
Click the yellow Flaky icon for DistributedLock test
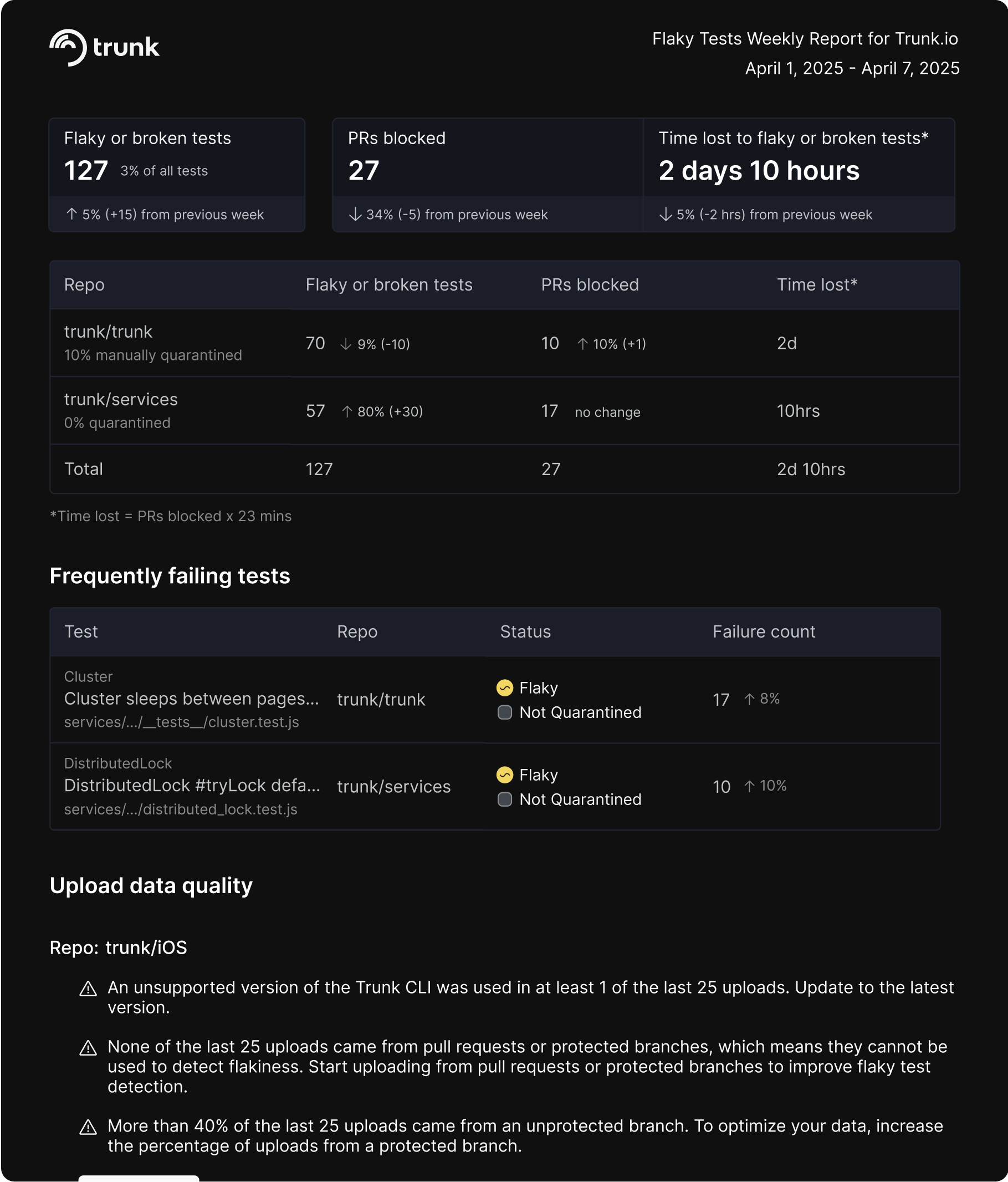(x=505, y=775)
